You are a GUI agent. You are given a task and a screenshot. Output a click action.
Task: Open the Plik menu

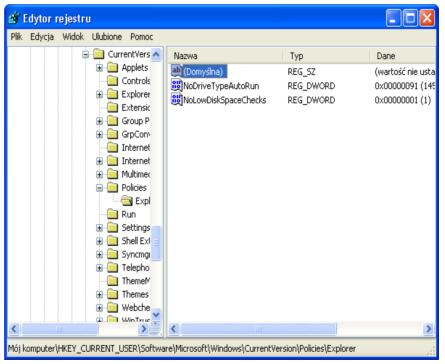coord(16,36)
